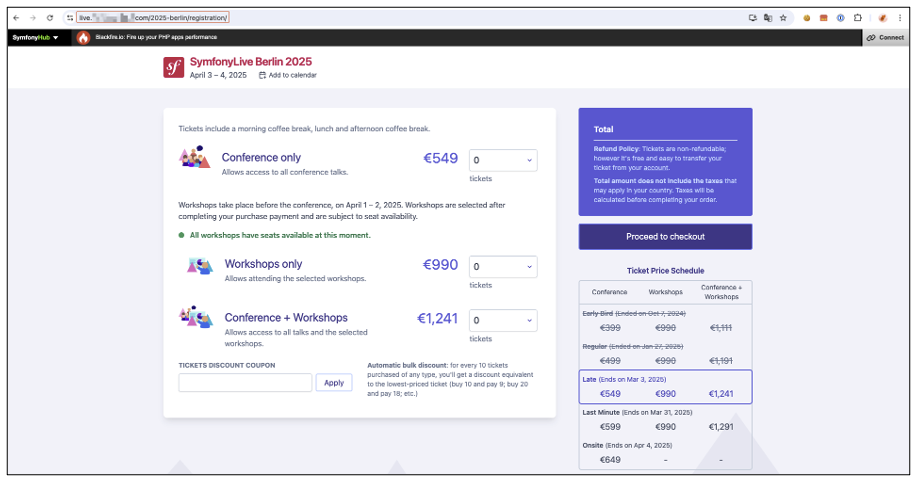Open the browser profile avatar
Image resolution: width=918 pixels, height=481 pixels.
882,18
